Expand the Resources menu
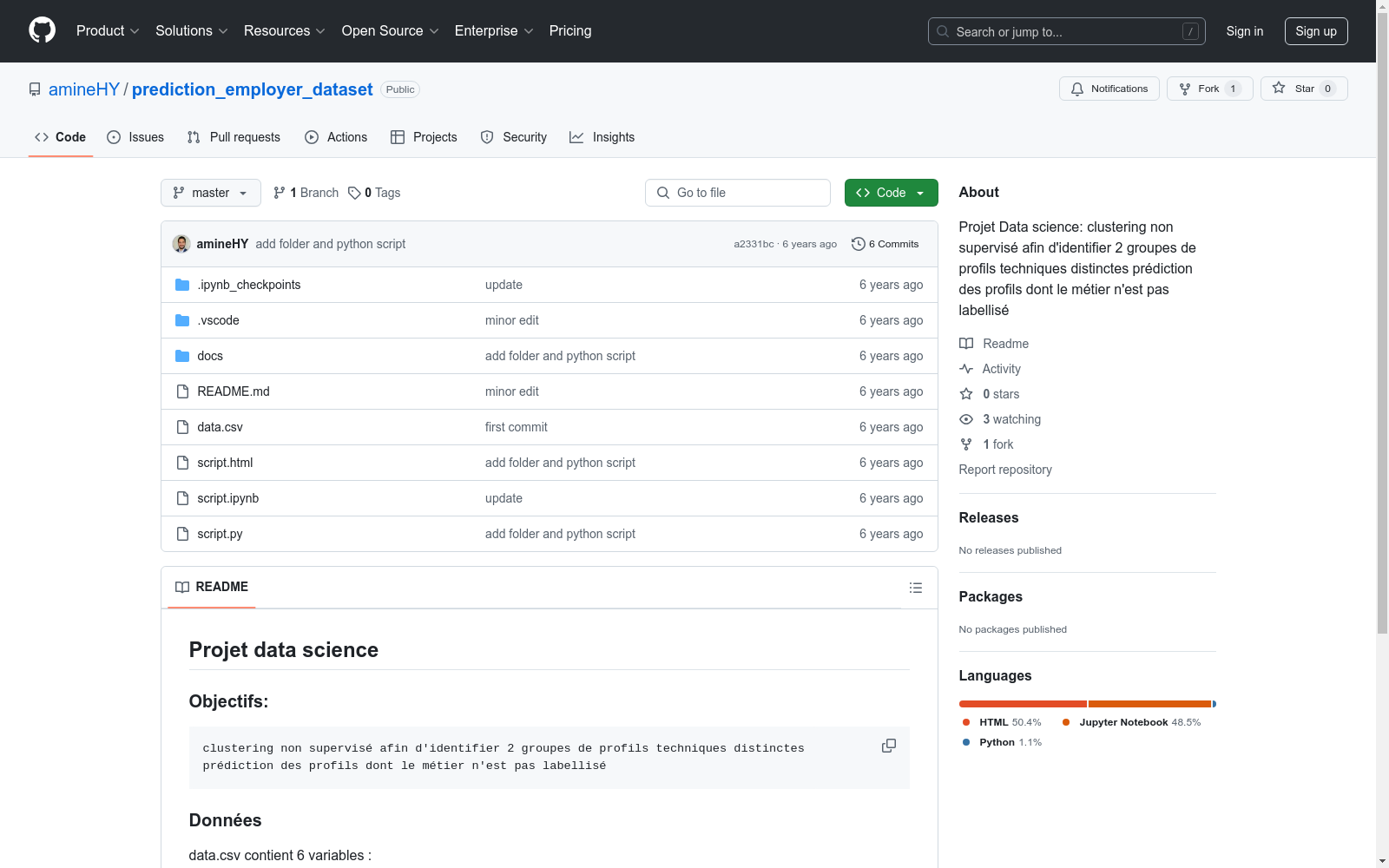Viewport: 1389px width, 868px height. pyautogui.click(x=285, y=31)
